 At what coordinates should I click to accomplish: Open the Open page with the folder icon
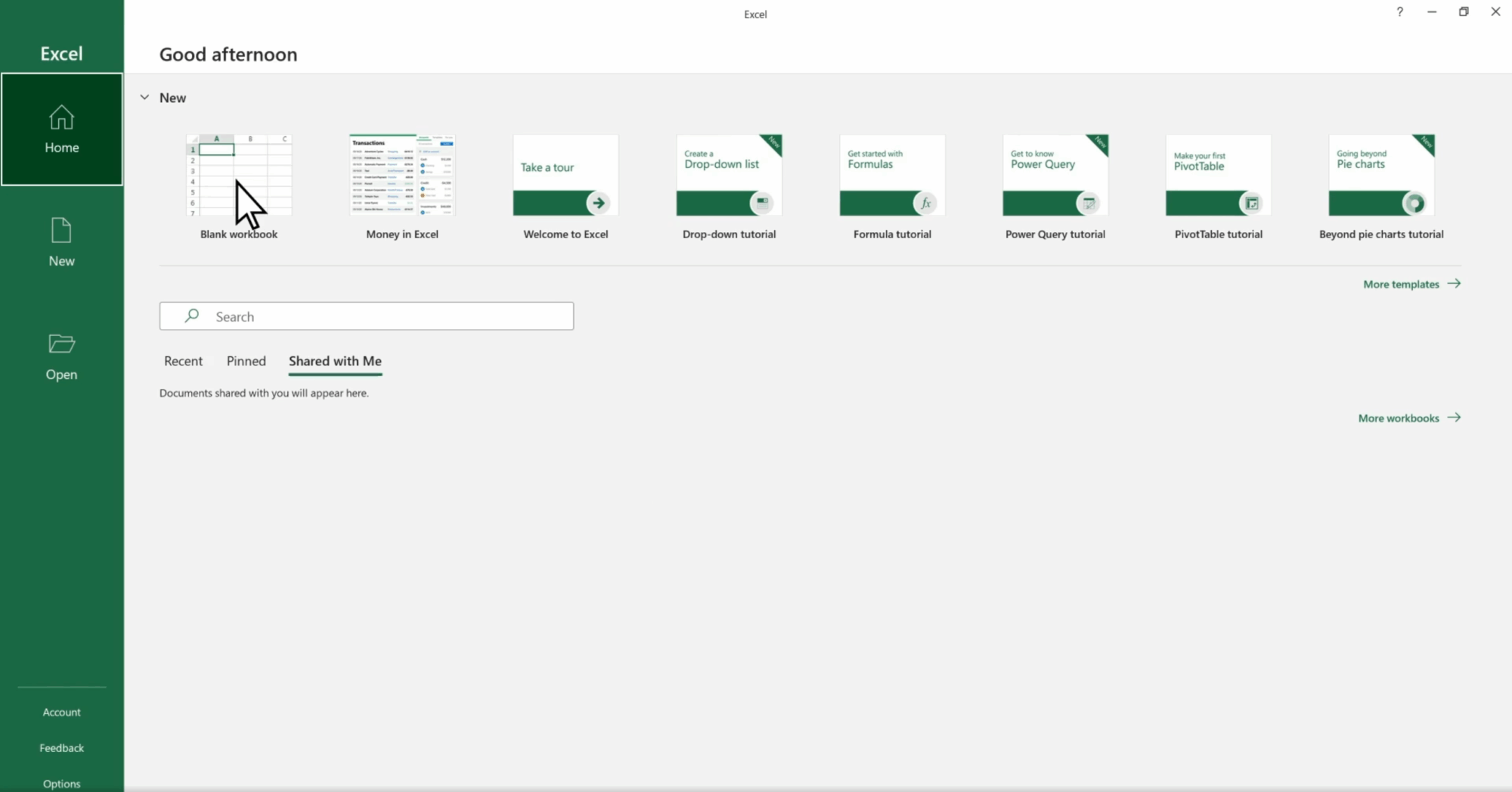click(x=61, y=356)
